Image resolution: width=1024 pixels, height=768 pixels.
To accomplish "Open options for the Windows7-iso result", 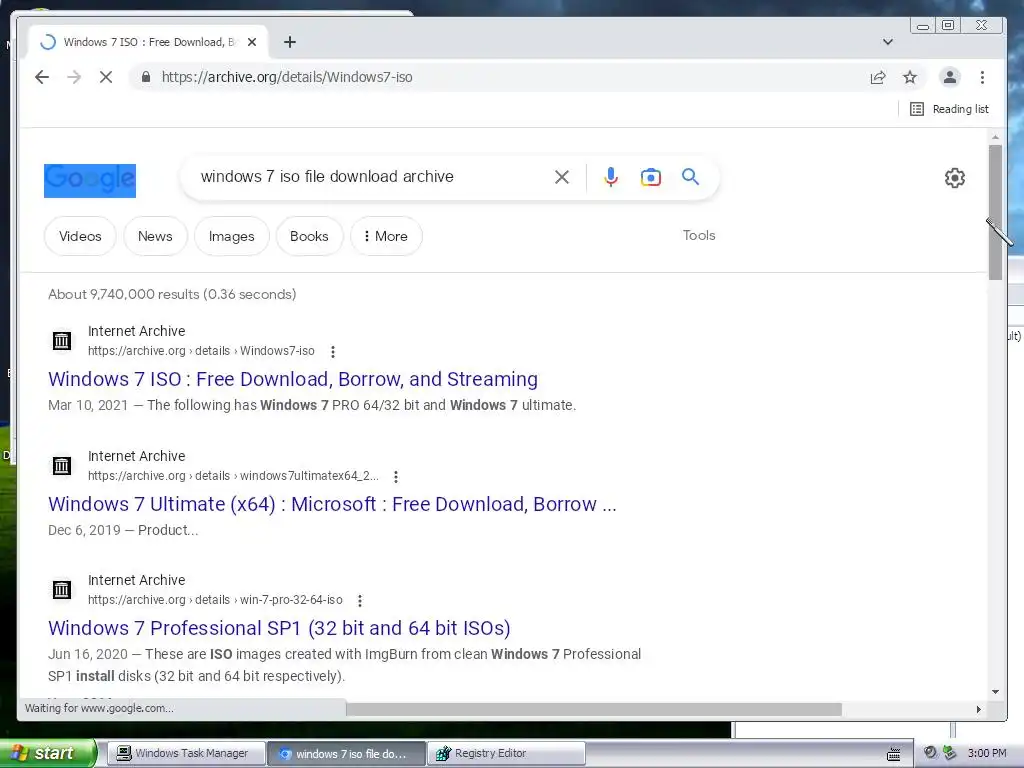I will 333,352.
